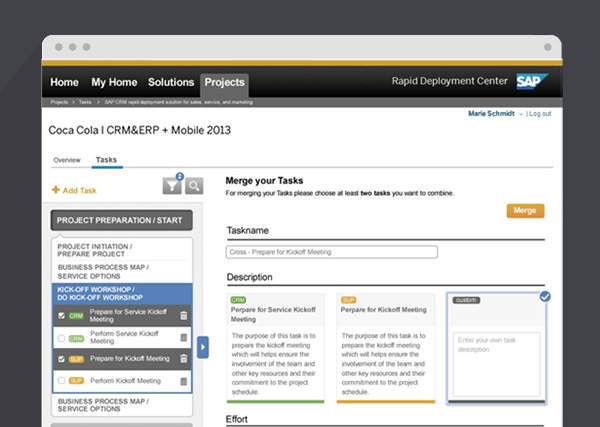Click the Log out link

540,114
